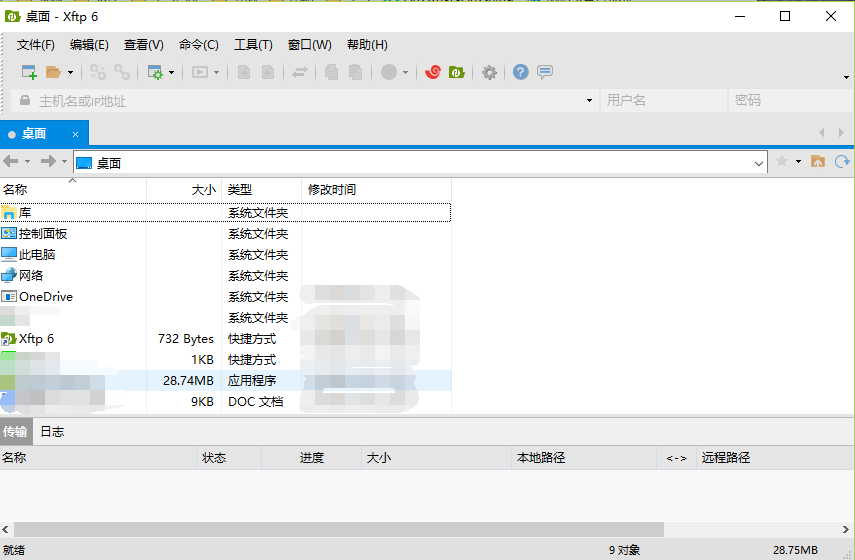Open the 命令(C) menu

coord(198,45)
